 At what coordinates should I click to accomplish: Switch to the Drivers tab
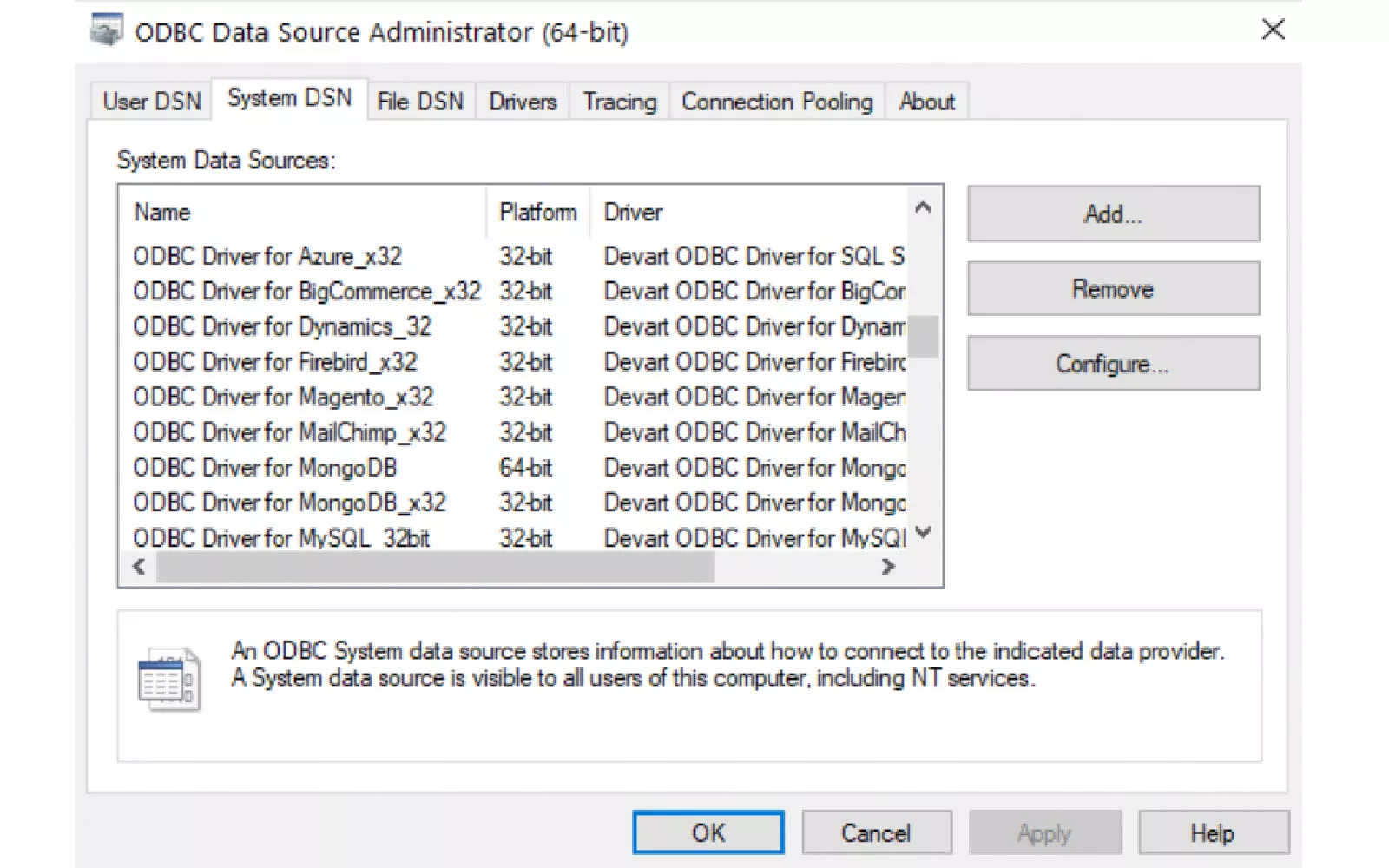coord(522,102)
